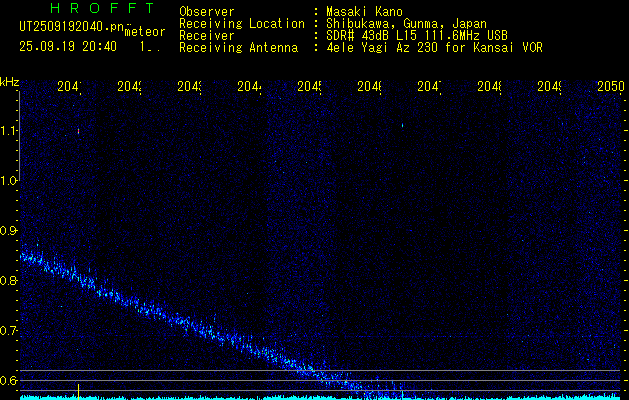Click the Receiving Location field label
629x400 pixels.
(241, 24)
